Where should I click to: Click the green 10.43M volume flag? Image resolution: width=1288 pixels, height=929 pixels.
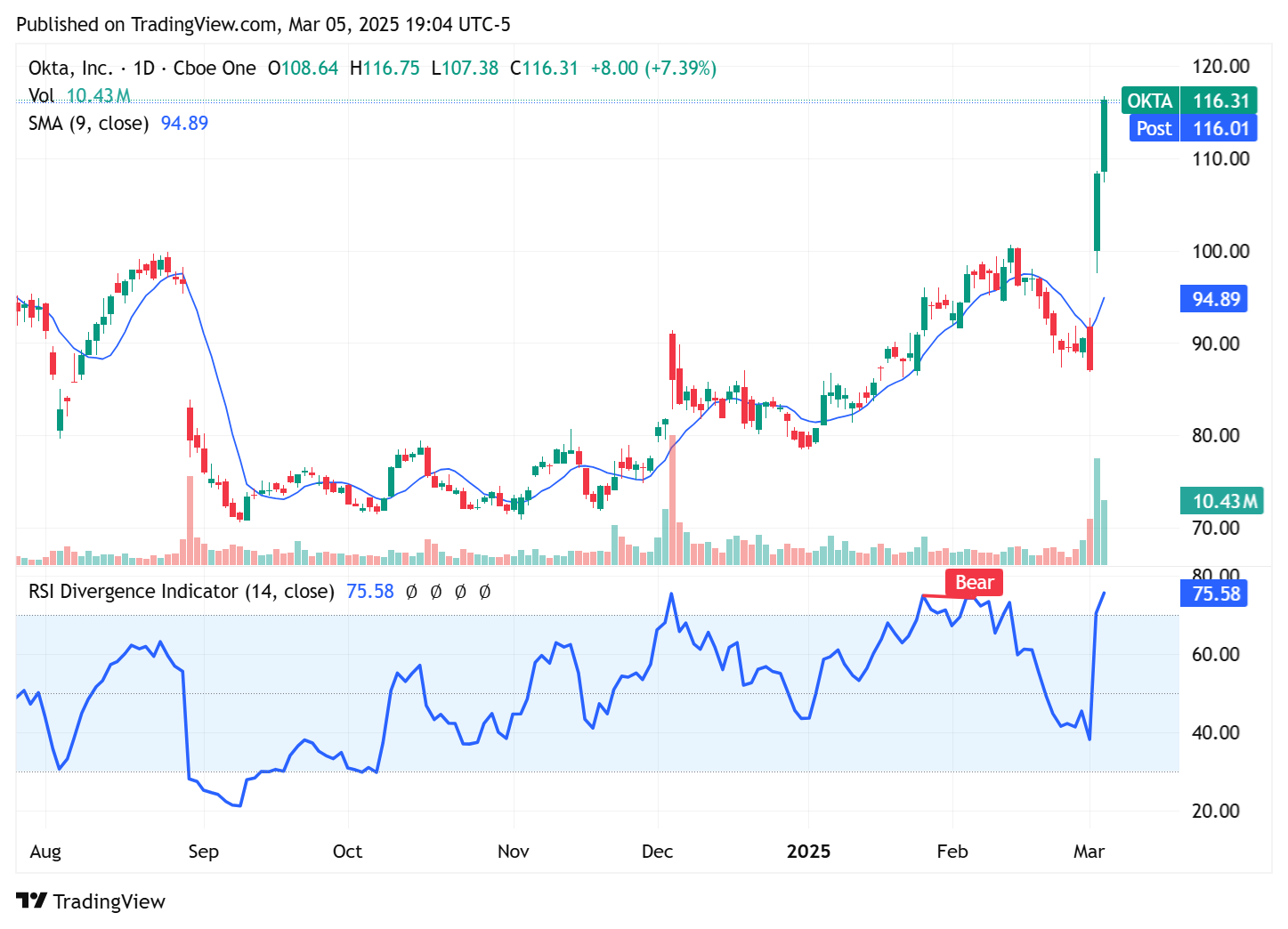(x=1222, y=501)
